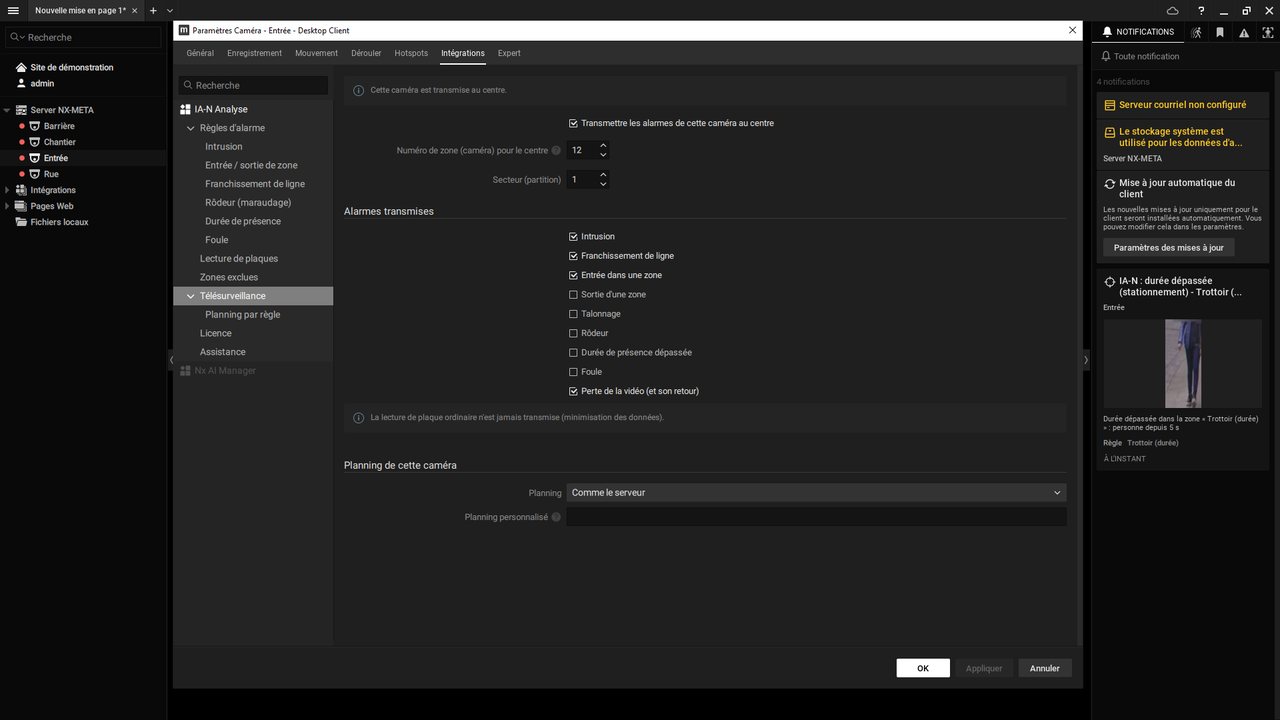Show the motion events panel tab
Image resolution: width=1280 pixels, height=720 pixels.
(x=1196, y=32)
